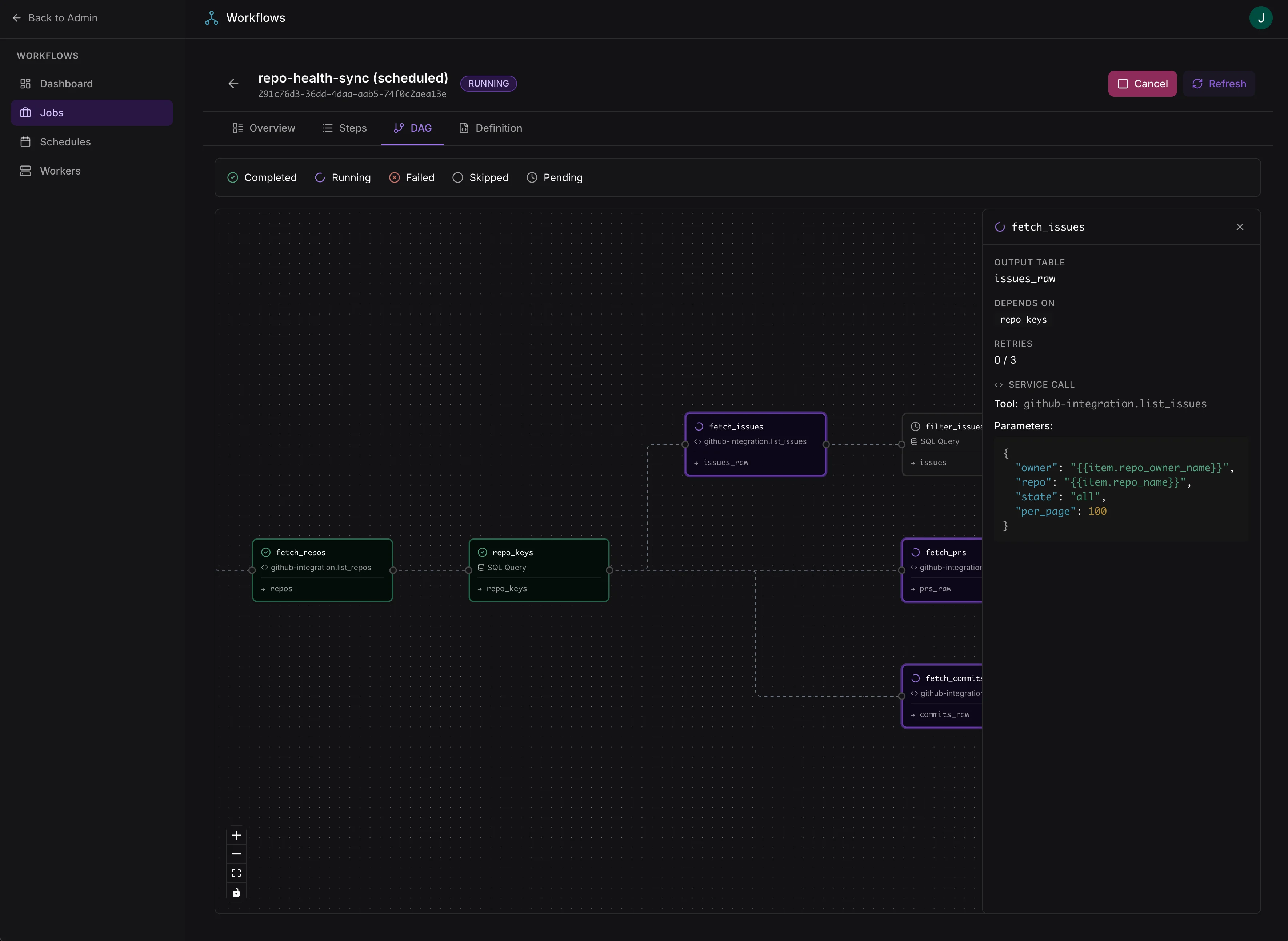Click the fetch_issues panel title
Image resolution: width=1288 pixels, height=941 pixels.
1048,227
